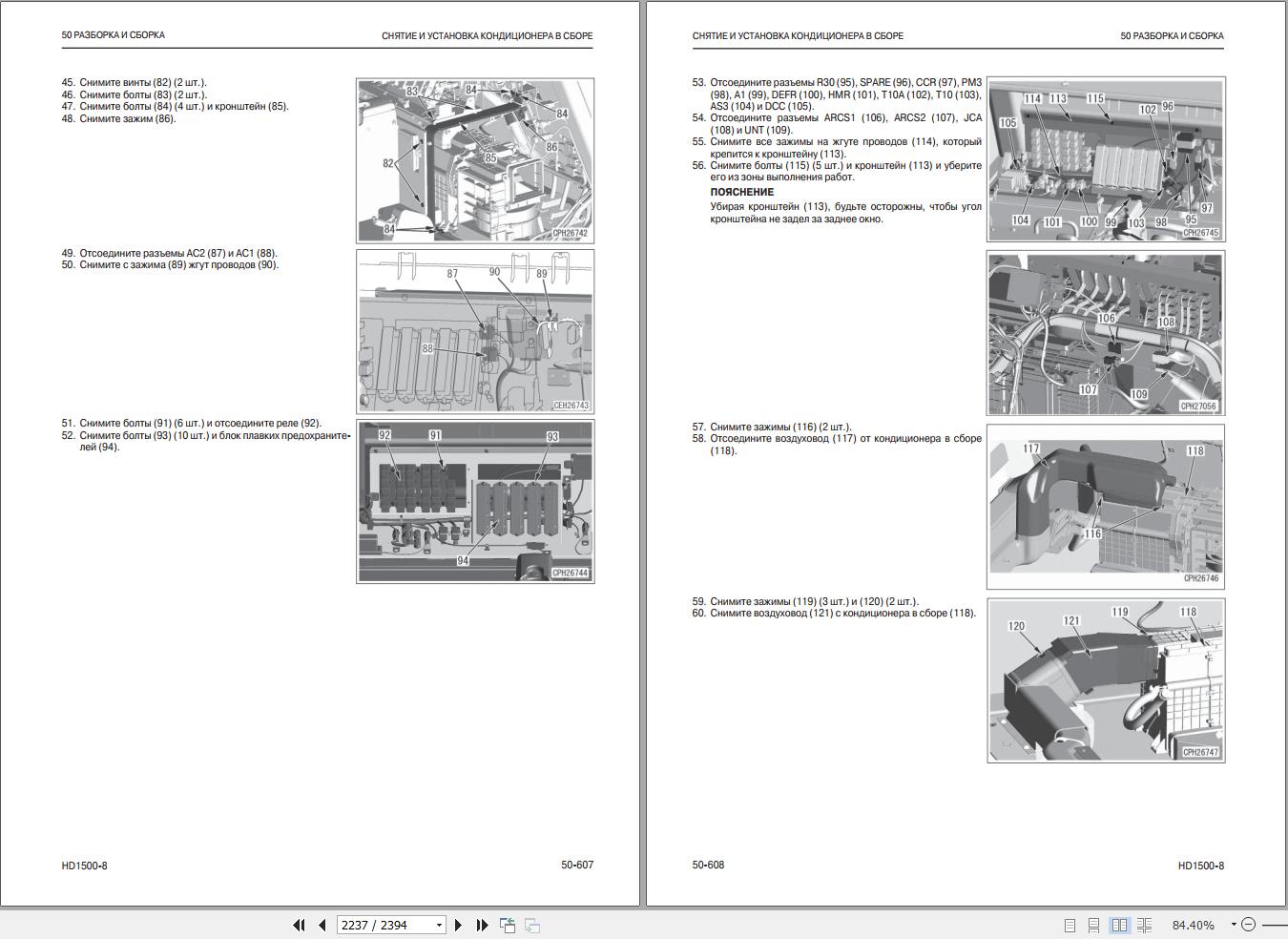The height and width of the screenshot is (939, 1288).
Task: Go back one page
Action: (x=322, y=925)
